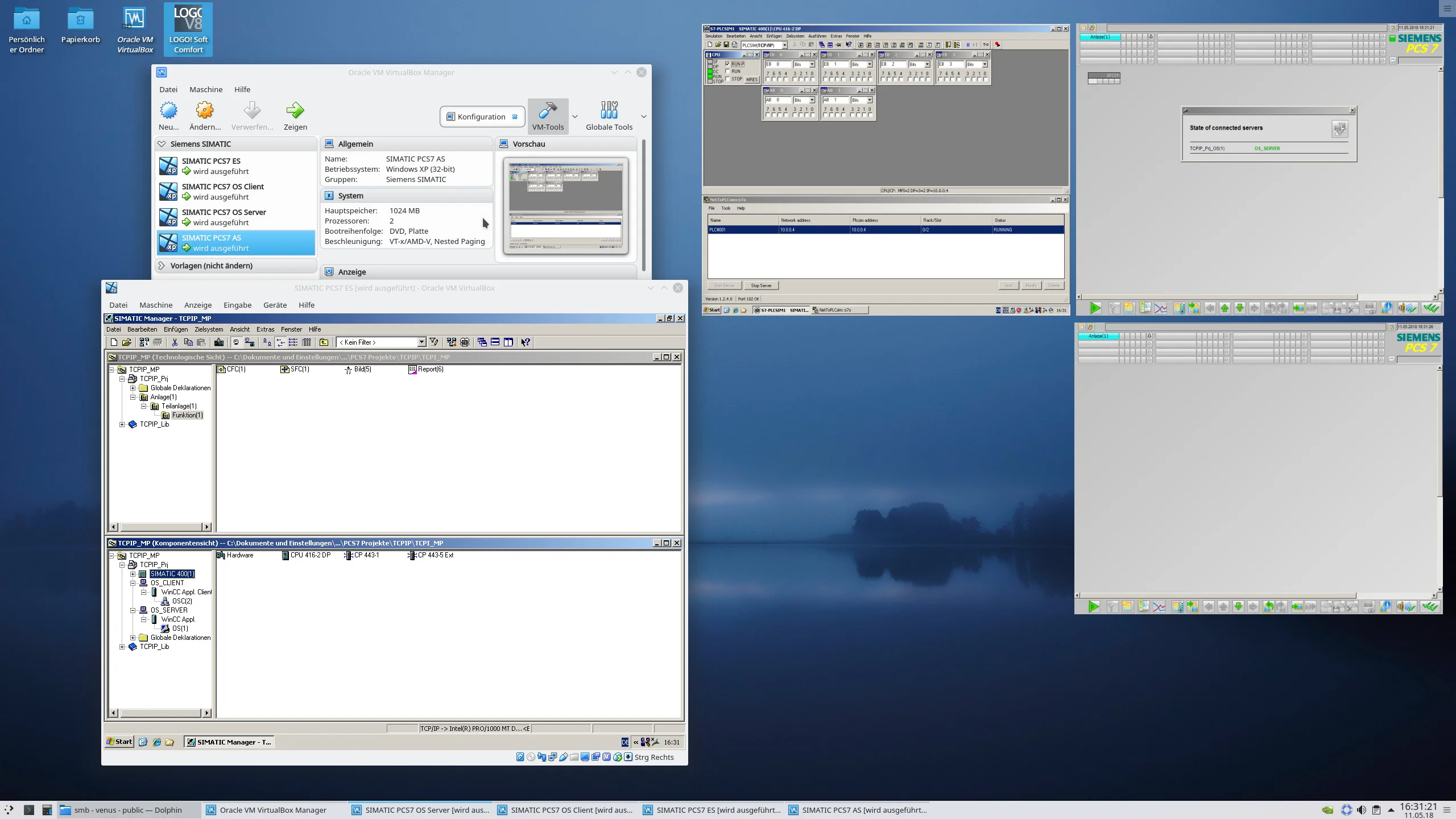Click the New project icon in SIMATIC Manager toolbar
This screenshot has height=819, width=1456.
pos(114,342)
